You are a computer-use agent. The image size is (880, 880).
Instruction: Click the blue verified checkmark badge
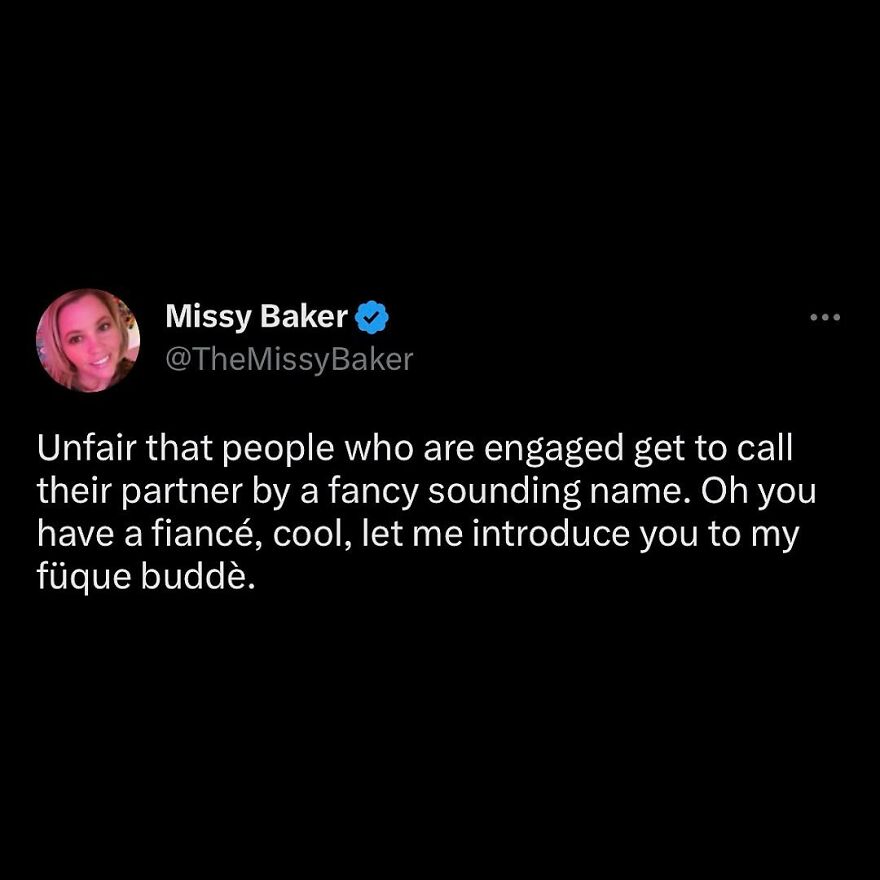pyautogui.click(x=372, y=317)
